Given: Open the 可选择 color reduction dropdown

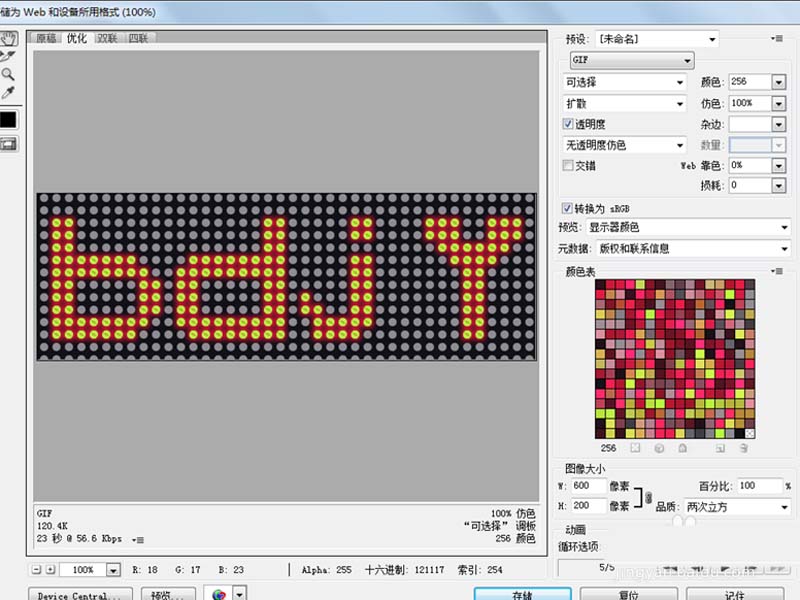Looking at the screenshot, I should click(x=624, y=82).
